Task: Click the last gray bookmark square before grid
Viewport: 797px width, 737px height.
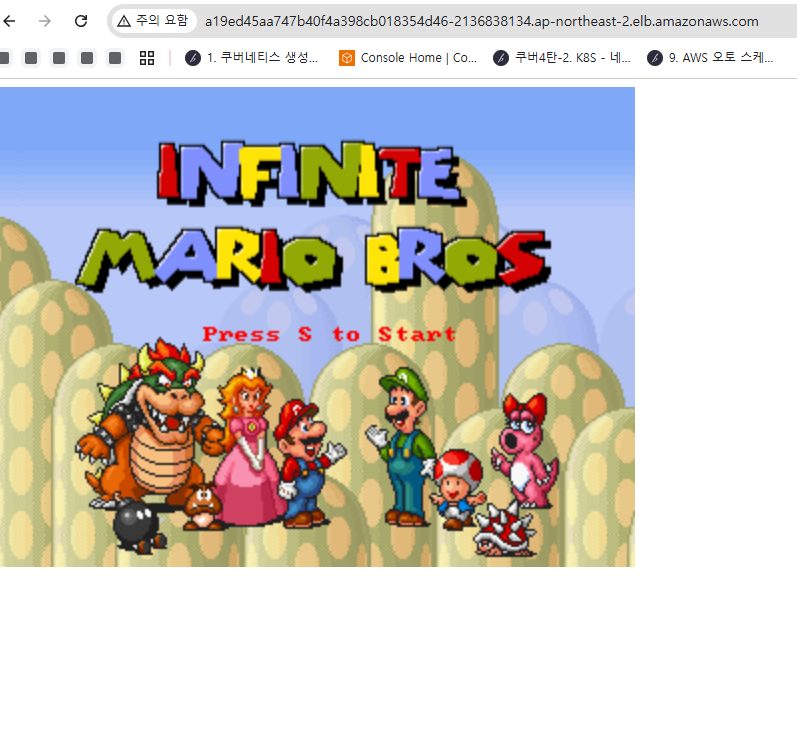Action: [x=115, y=58]
